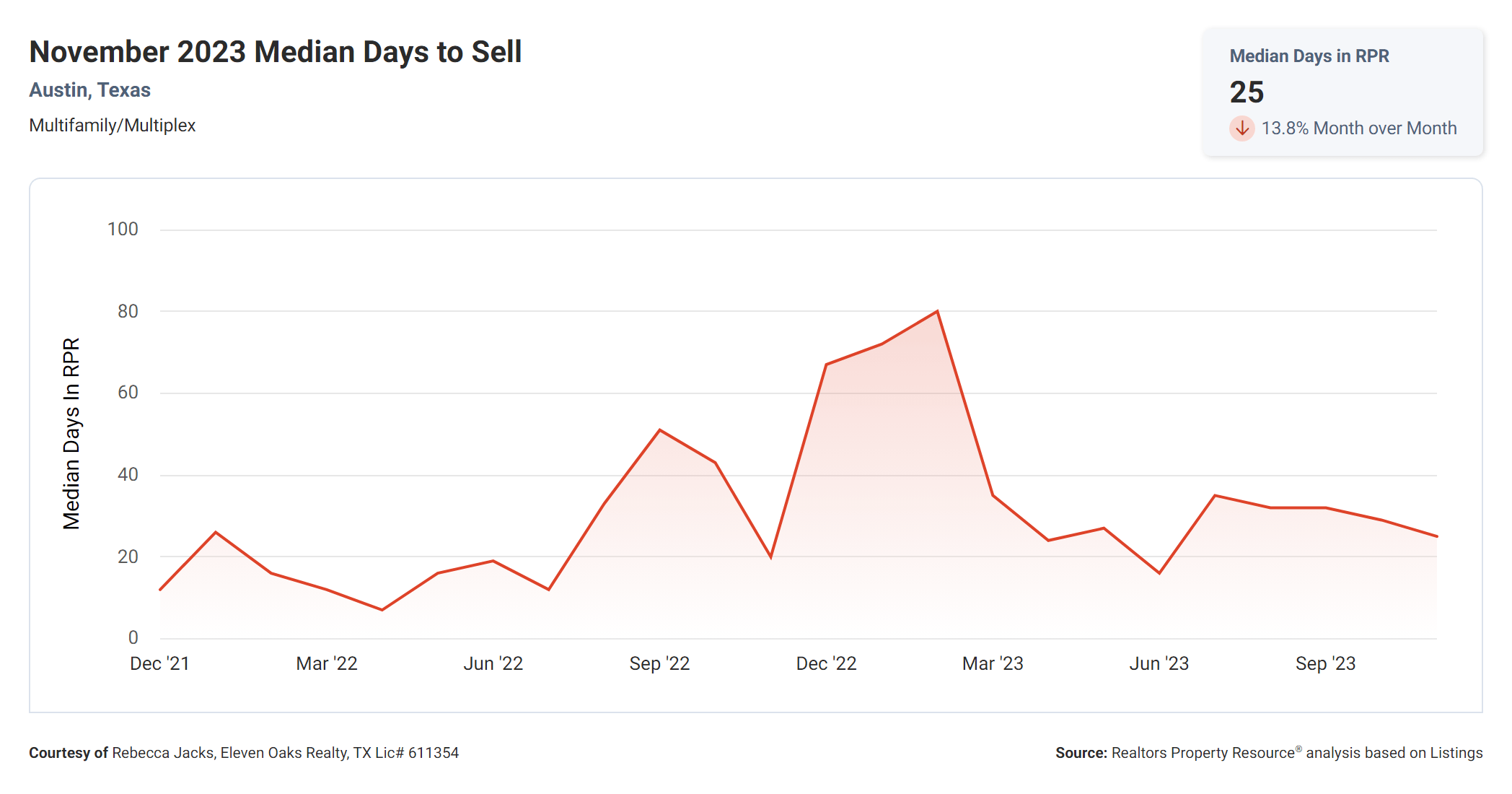Screen dimensions: 1512x794
Task: Click the Jun '22 x-axis label
Action: coord(493,663)
